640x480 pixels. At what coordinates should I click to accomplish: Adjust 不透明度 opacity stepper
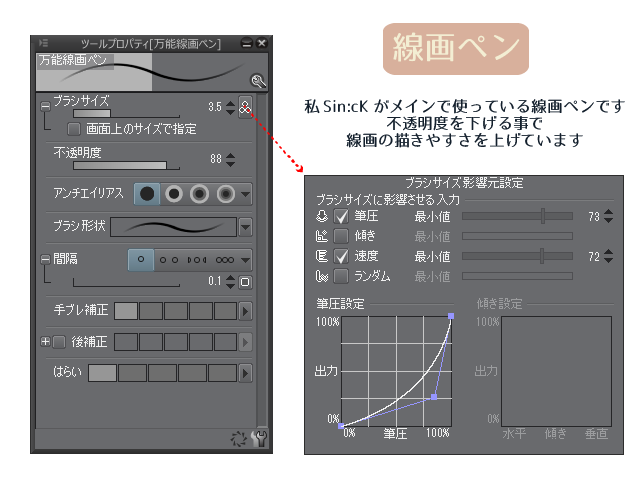coord(231,160)
